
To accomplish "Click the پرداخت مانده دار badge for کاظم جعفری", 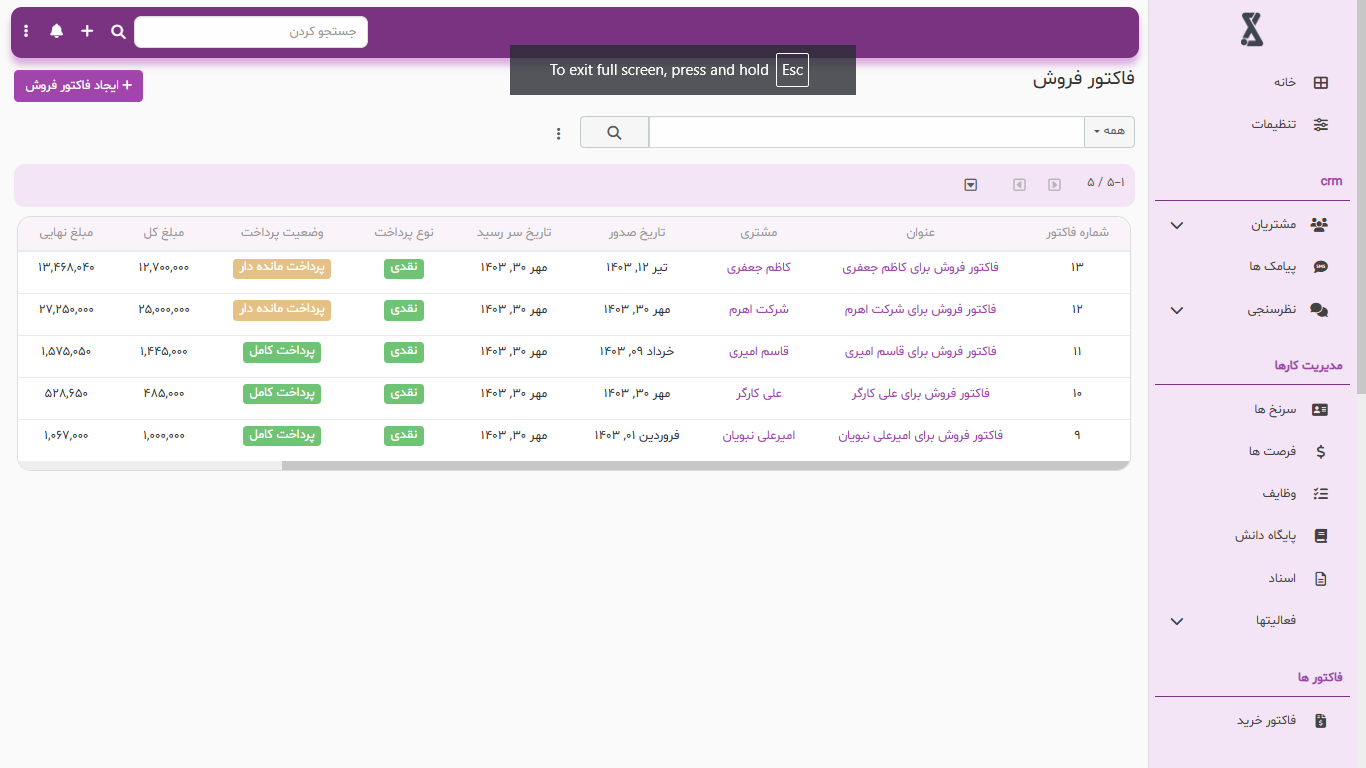I will tap(282, 268).
